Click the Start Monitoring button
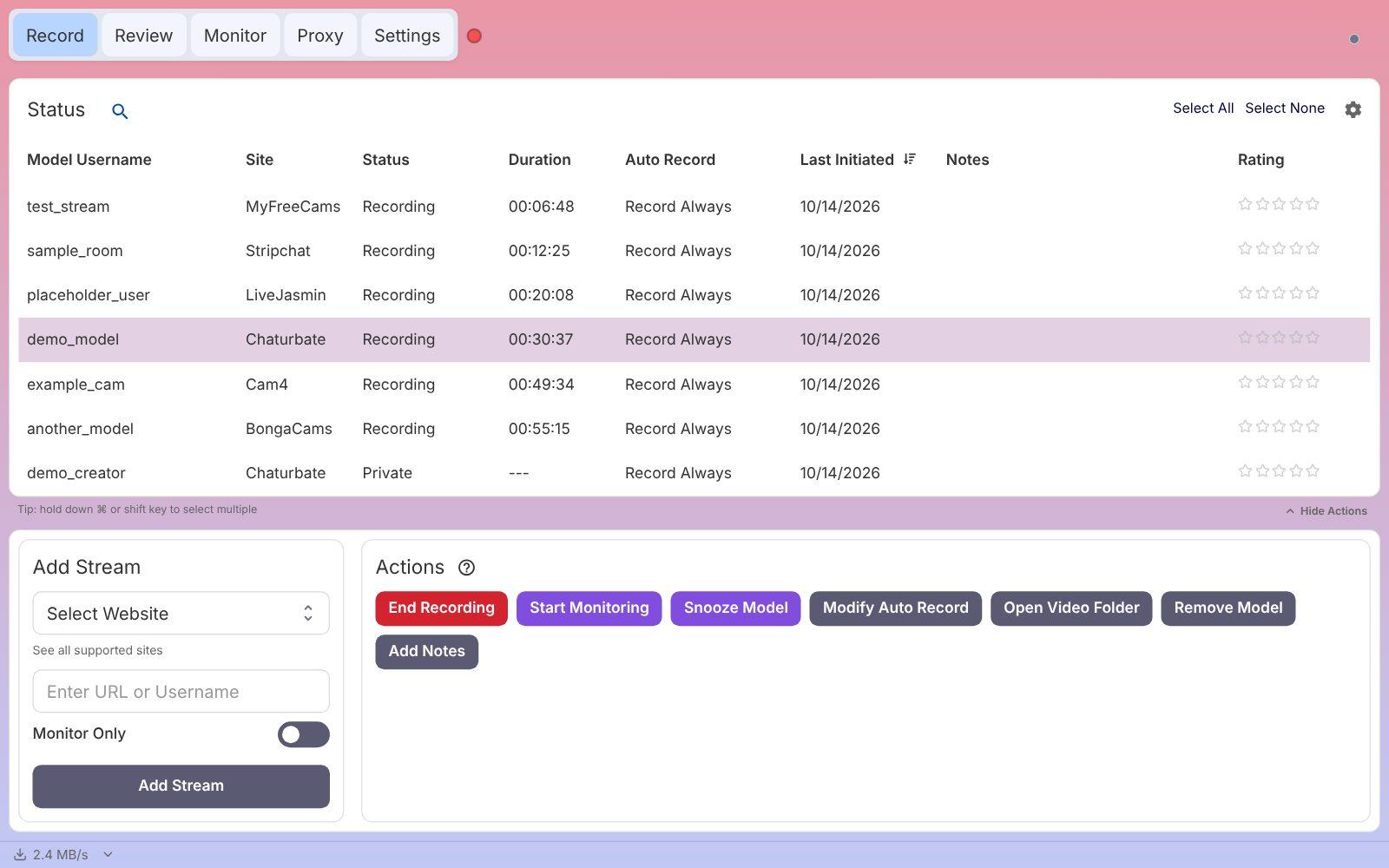The height and width of the screenshot is (868, 1389). coord(589,608)
